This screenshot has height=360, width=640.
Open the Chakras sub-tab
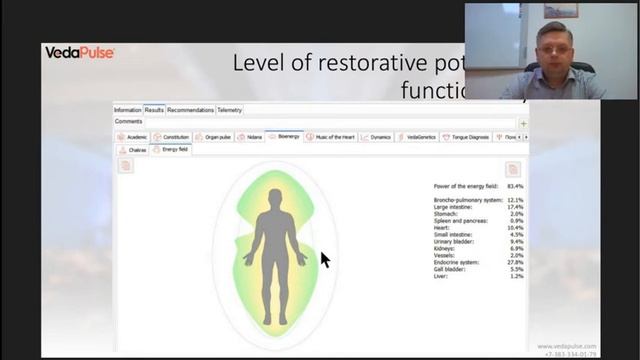(x=133, y=150)
